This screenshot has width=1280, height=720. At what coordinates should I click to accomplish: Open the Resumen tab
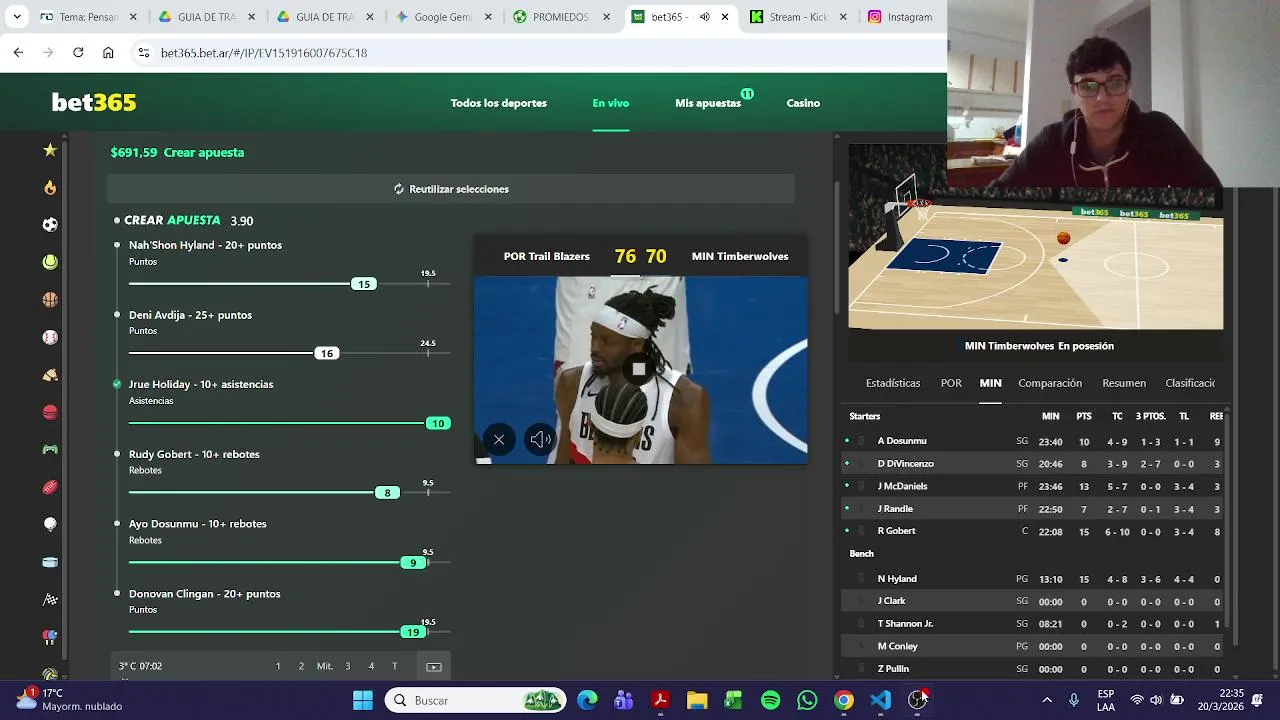point(1124,383)
